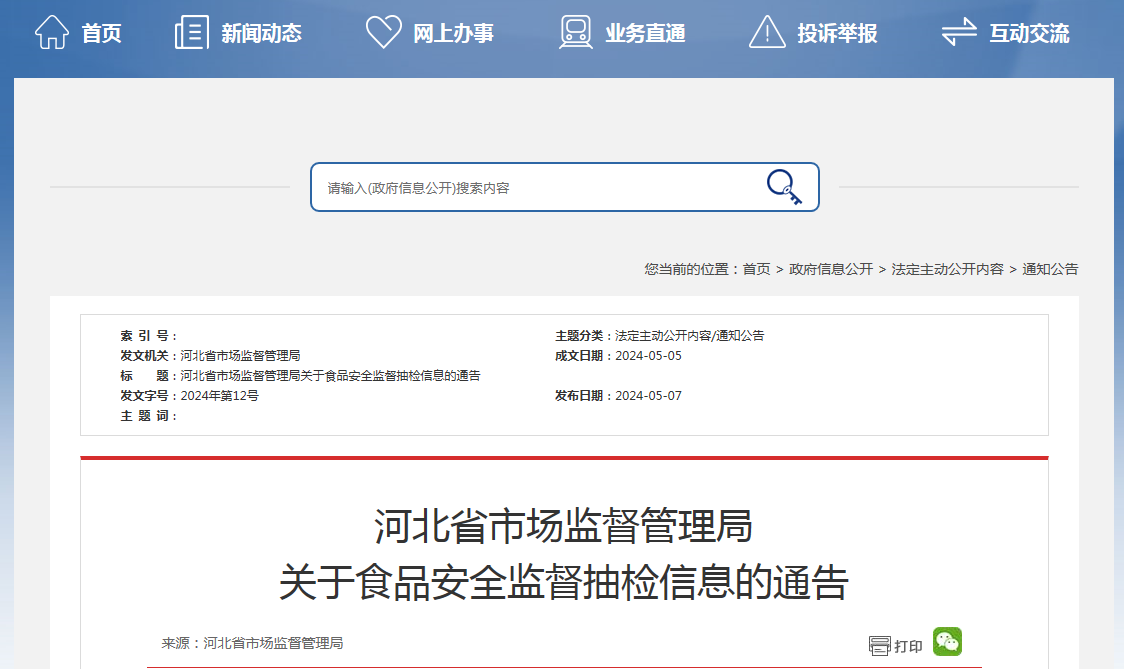The image size is (1124, 669).
Task: Select the 成文日期 value 2024-05-05
Action: pos(648,356)
